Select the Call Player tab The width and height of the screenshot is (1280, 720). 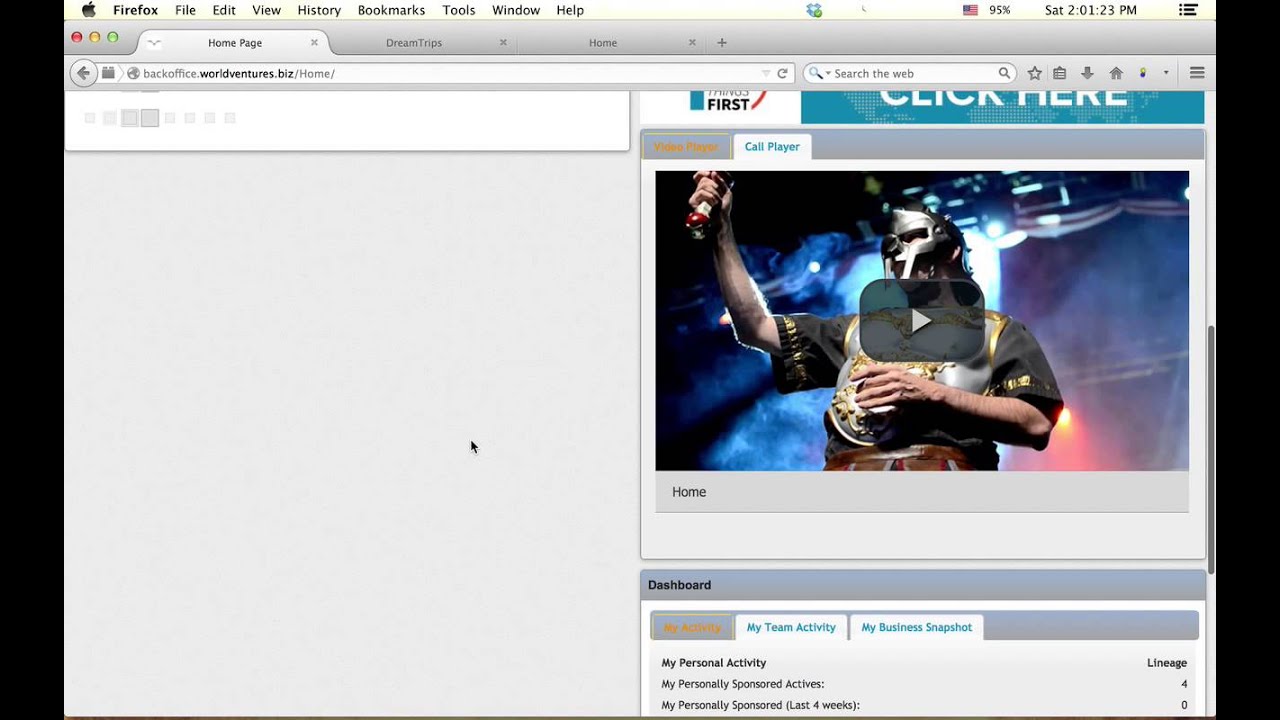pos(772,147)
